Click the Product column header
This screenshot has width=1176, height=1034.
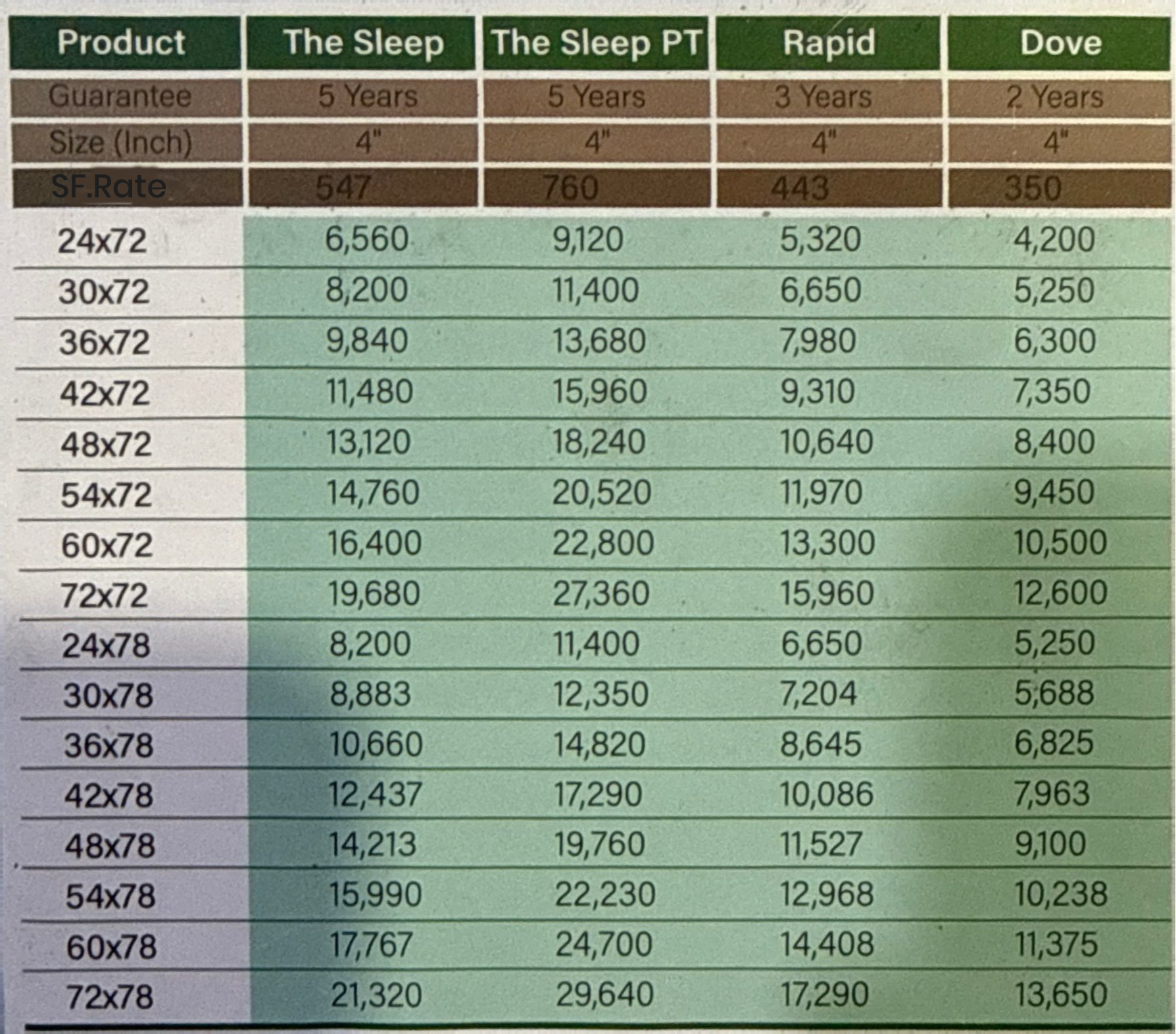[x=122, y=43]
